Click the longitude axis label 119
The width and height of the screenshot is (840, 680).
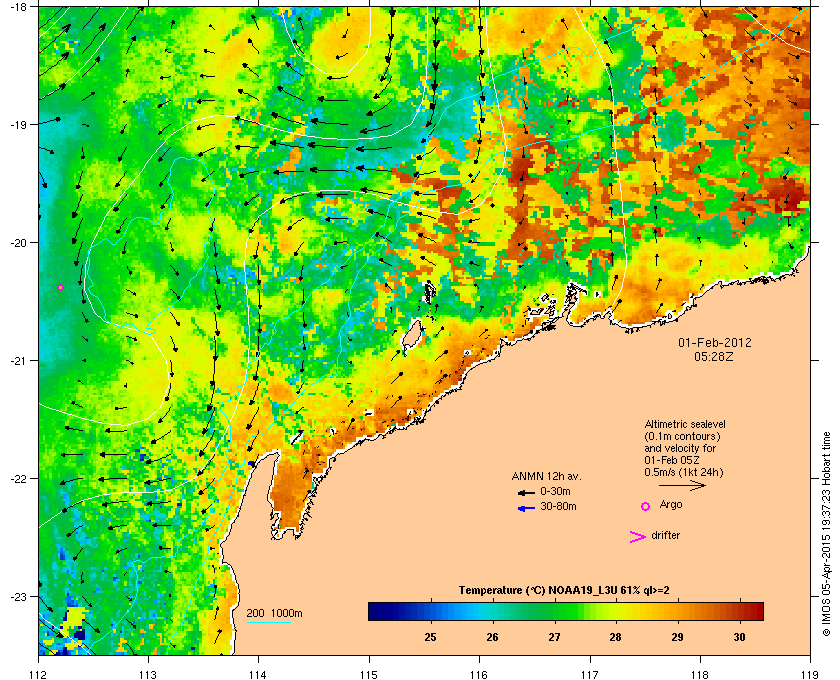tap(810, 674)
